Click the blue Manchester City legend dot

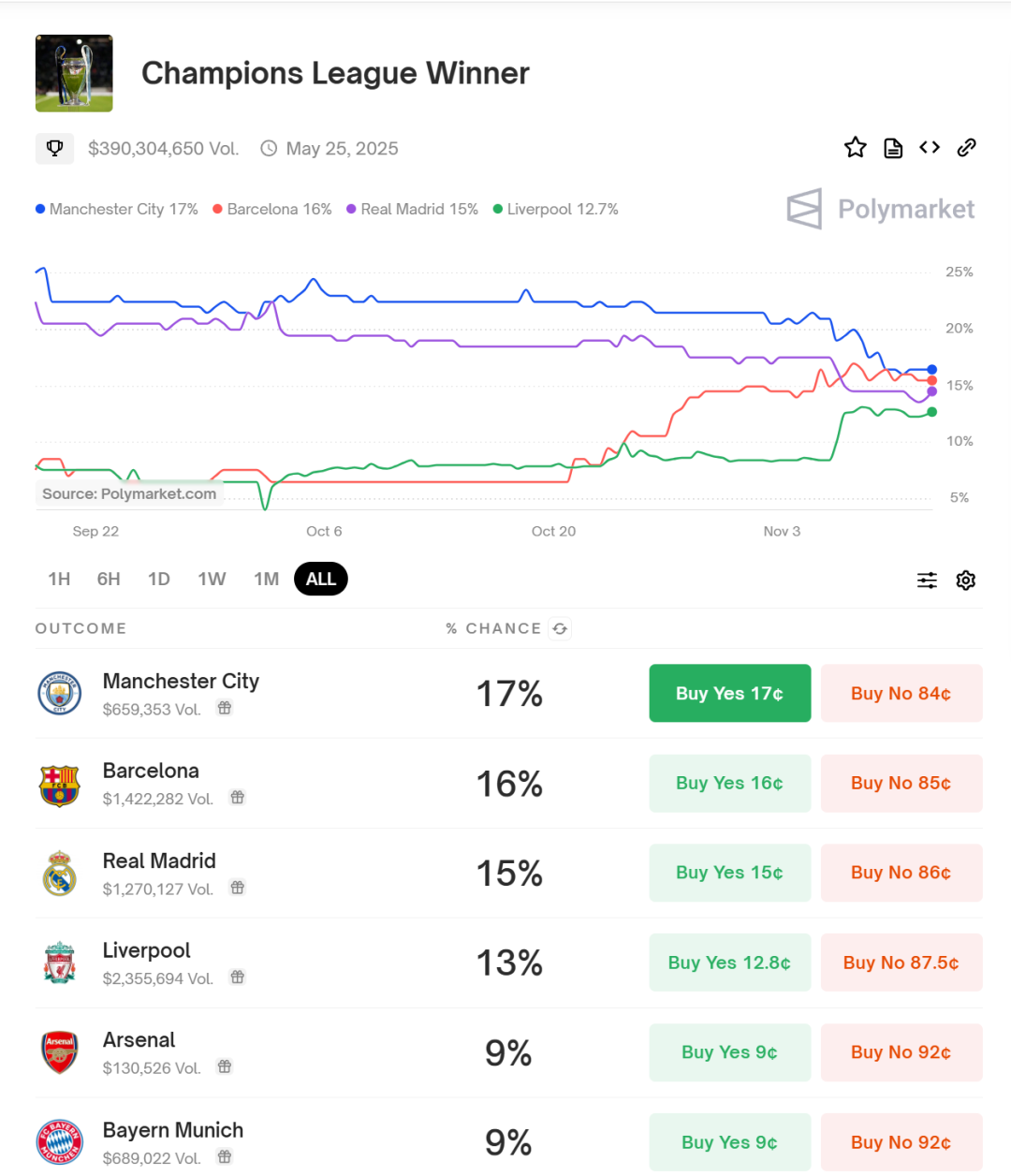[x=40, y=210]
